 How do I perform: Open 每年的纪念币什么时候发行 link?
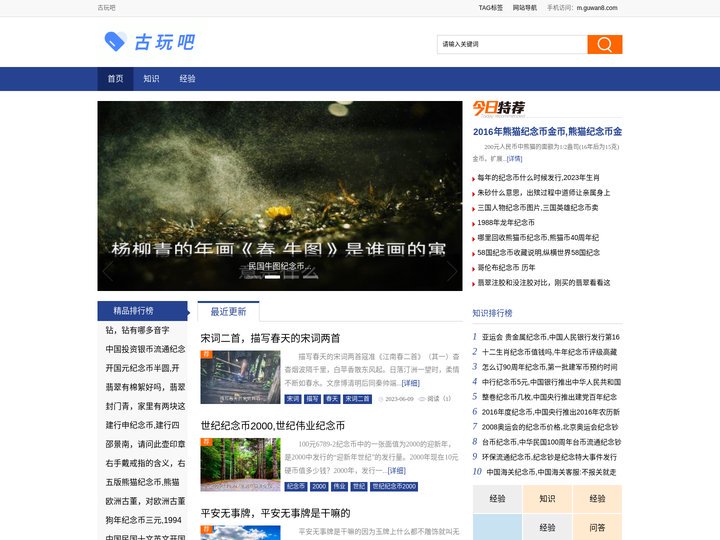pyautogui.click(x=538, y=178)
